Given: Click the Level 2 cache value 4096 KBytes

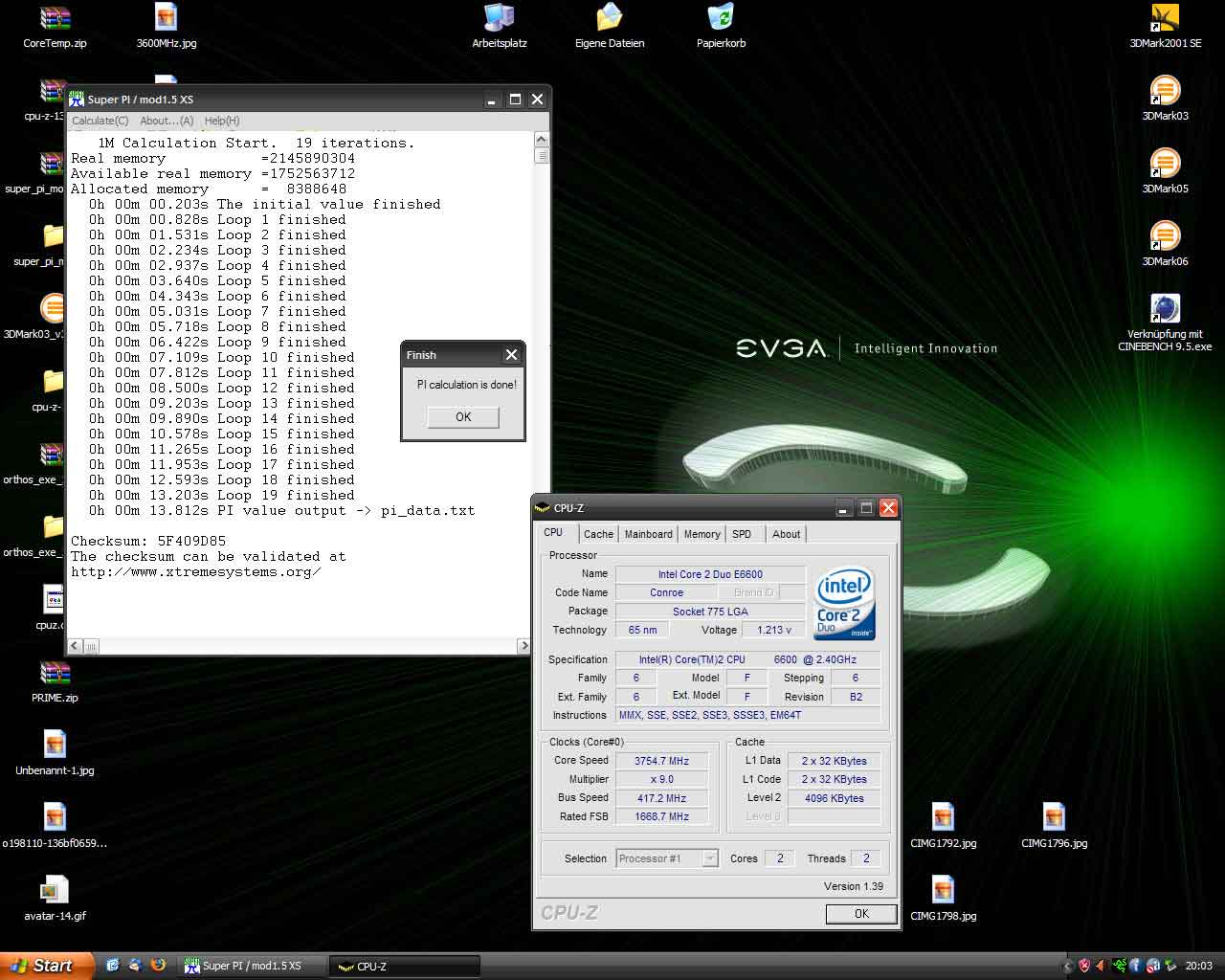Looking at the screenshot, I should click(834, 798).
